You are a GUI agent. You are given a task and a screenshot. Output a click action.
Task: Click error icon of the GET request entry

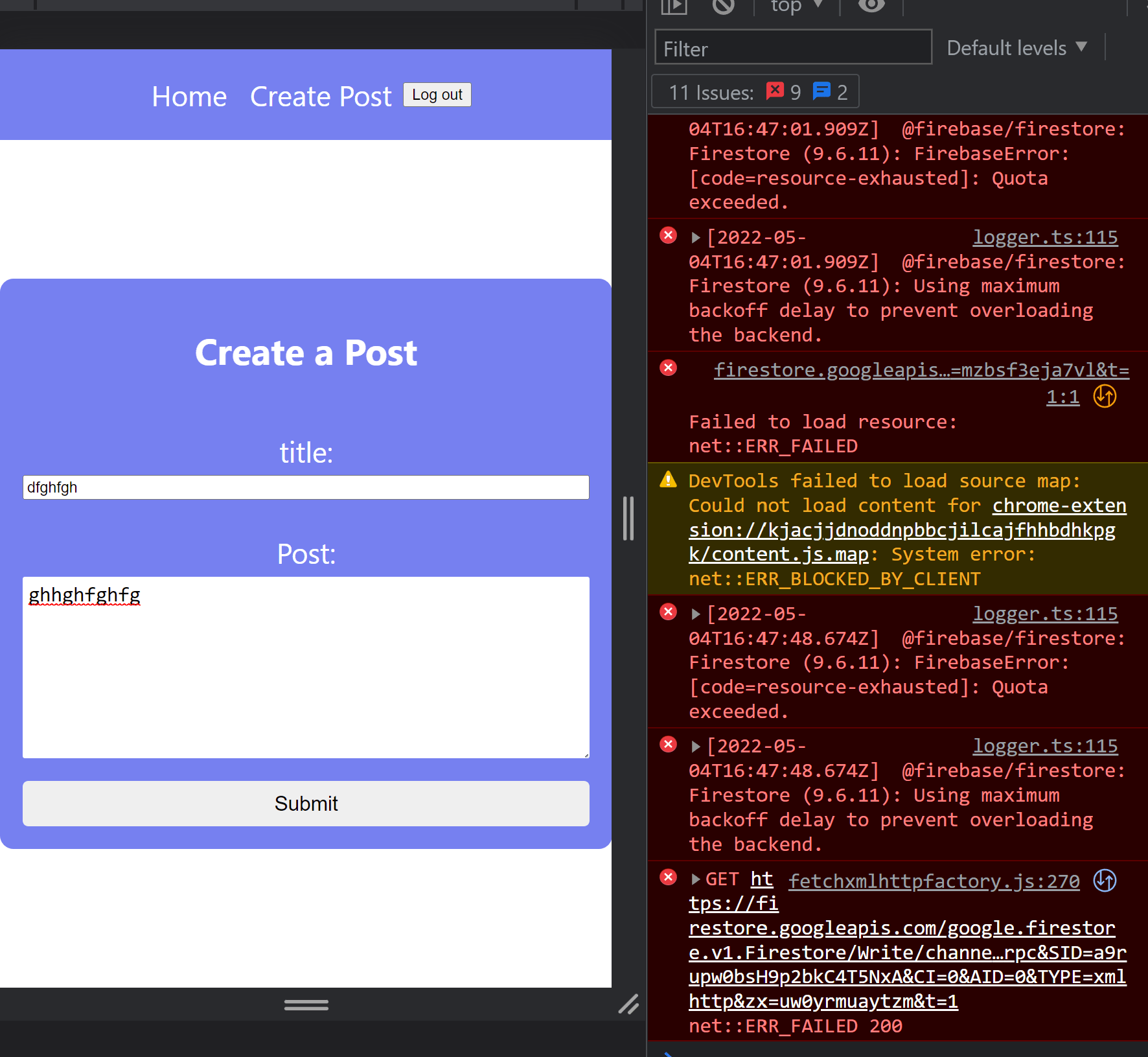668,877
